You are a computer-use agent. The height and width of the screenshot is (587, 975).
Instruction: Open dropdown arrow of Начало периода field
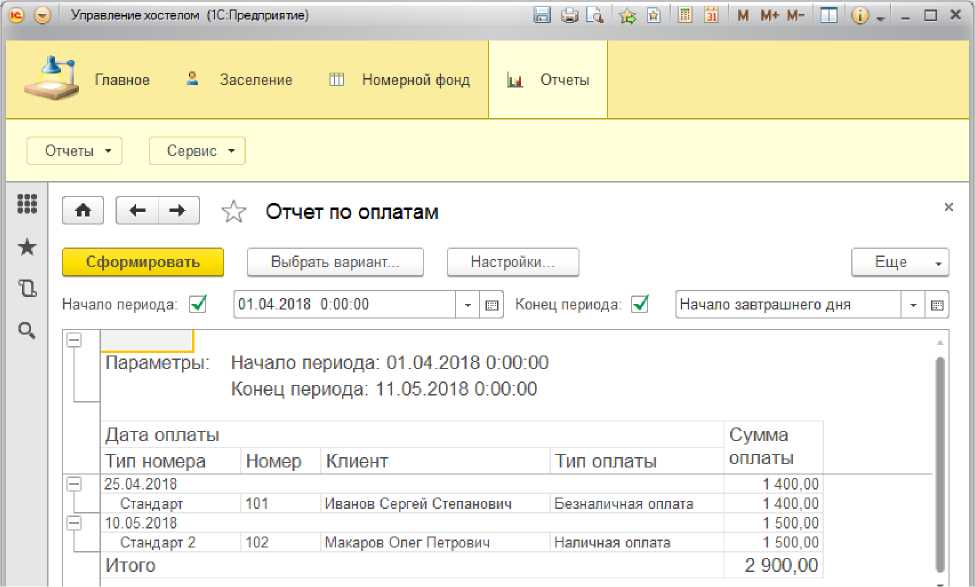coord(468,305)
